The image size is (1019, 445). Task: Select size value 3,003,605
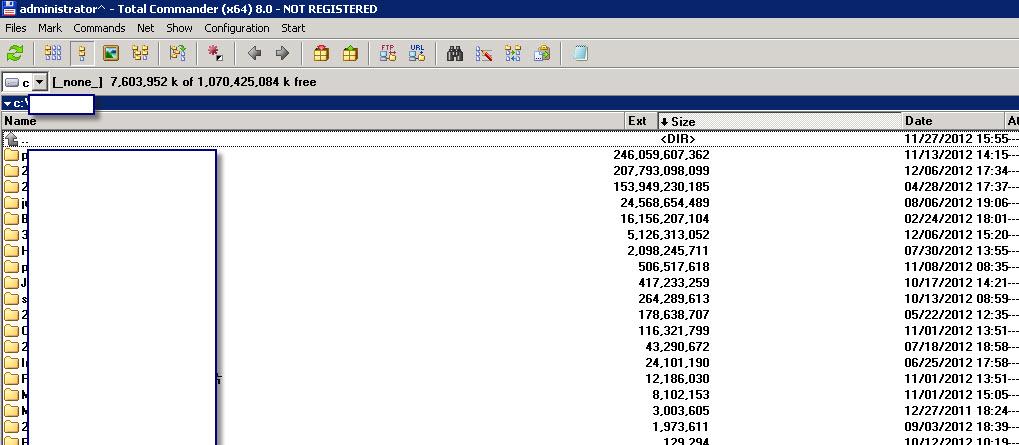[x=680, y=411]
